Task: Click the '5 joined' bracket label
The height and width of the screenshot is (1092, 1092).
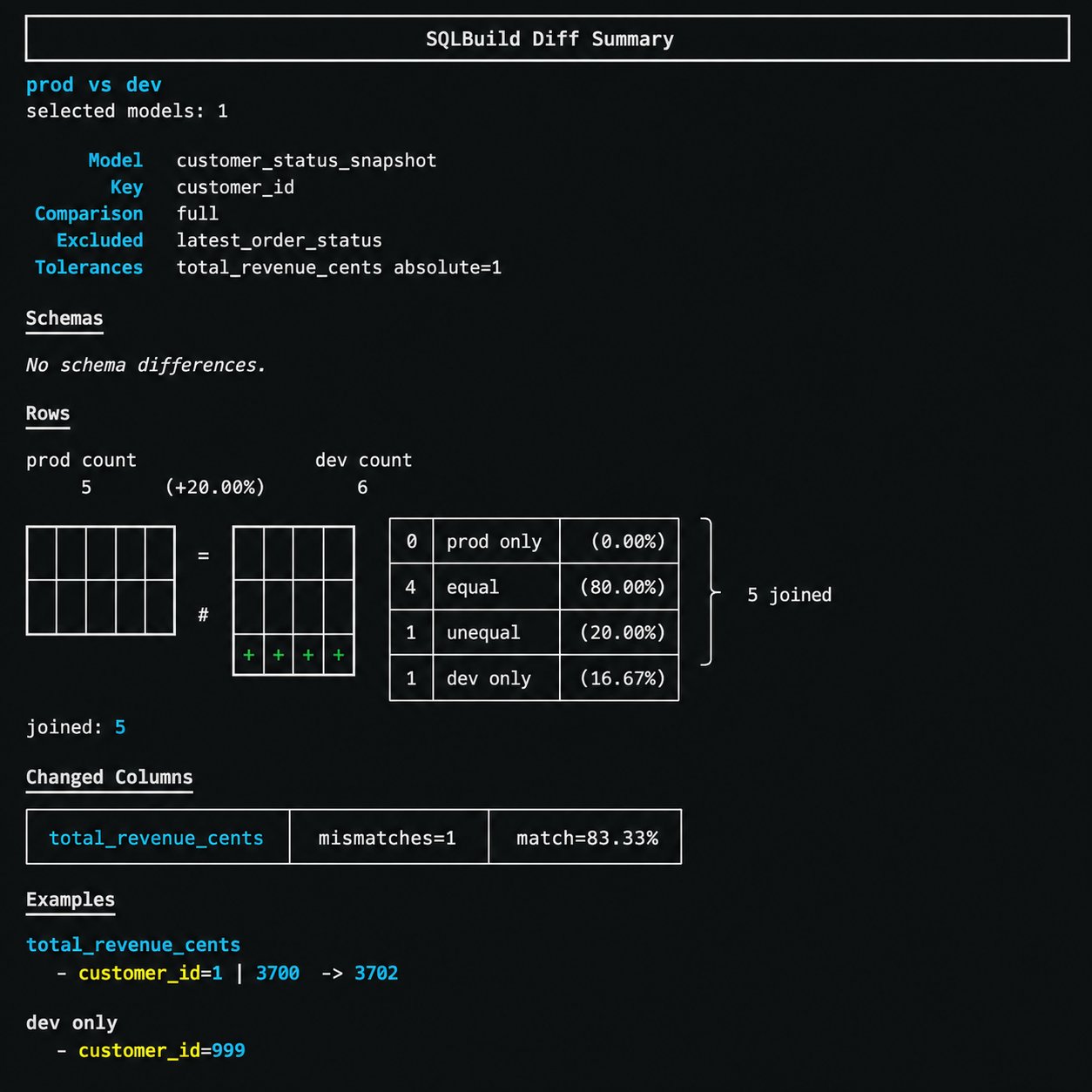Action: [790, 595]
